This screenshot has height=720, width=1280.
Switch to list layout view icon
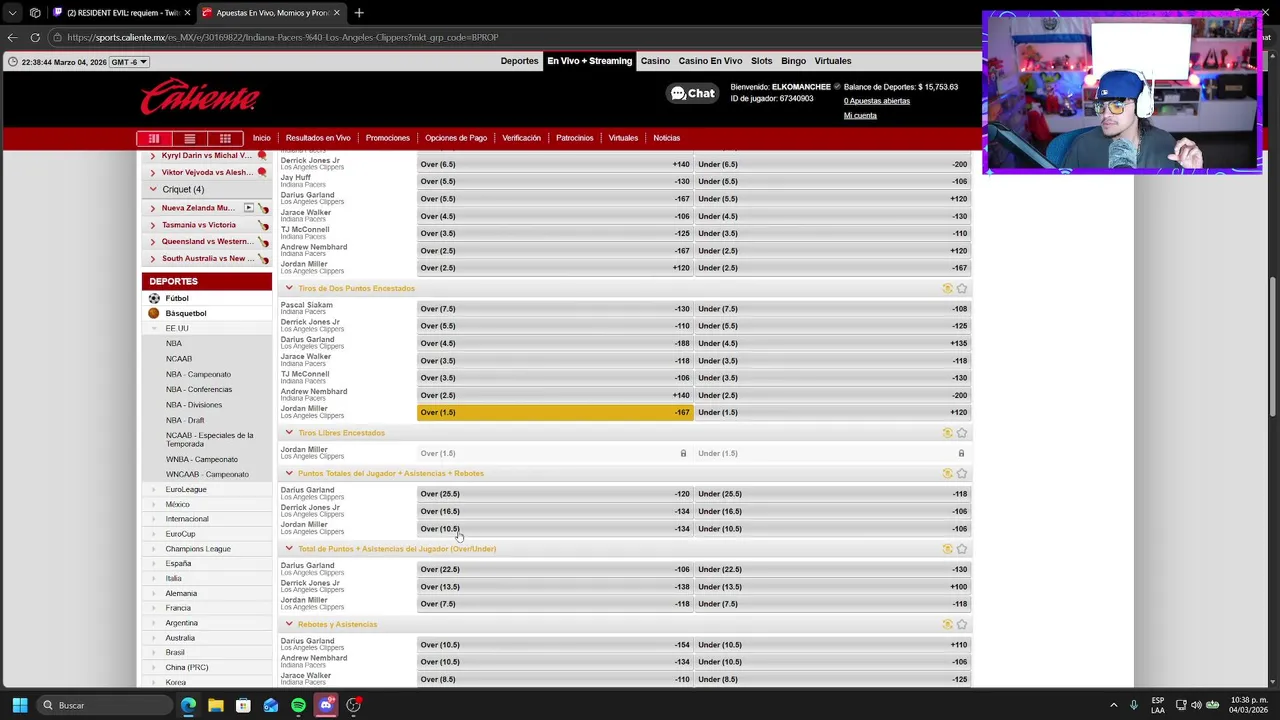click(189, 138)
